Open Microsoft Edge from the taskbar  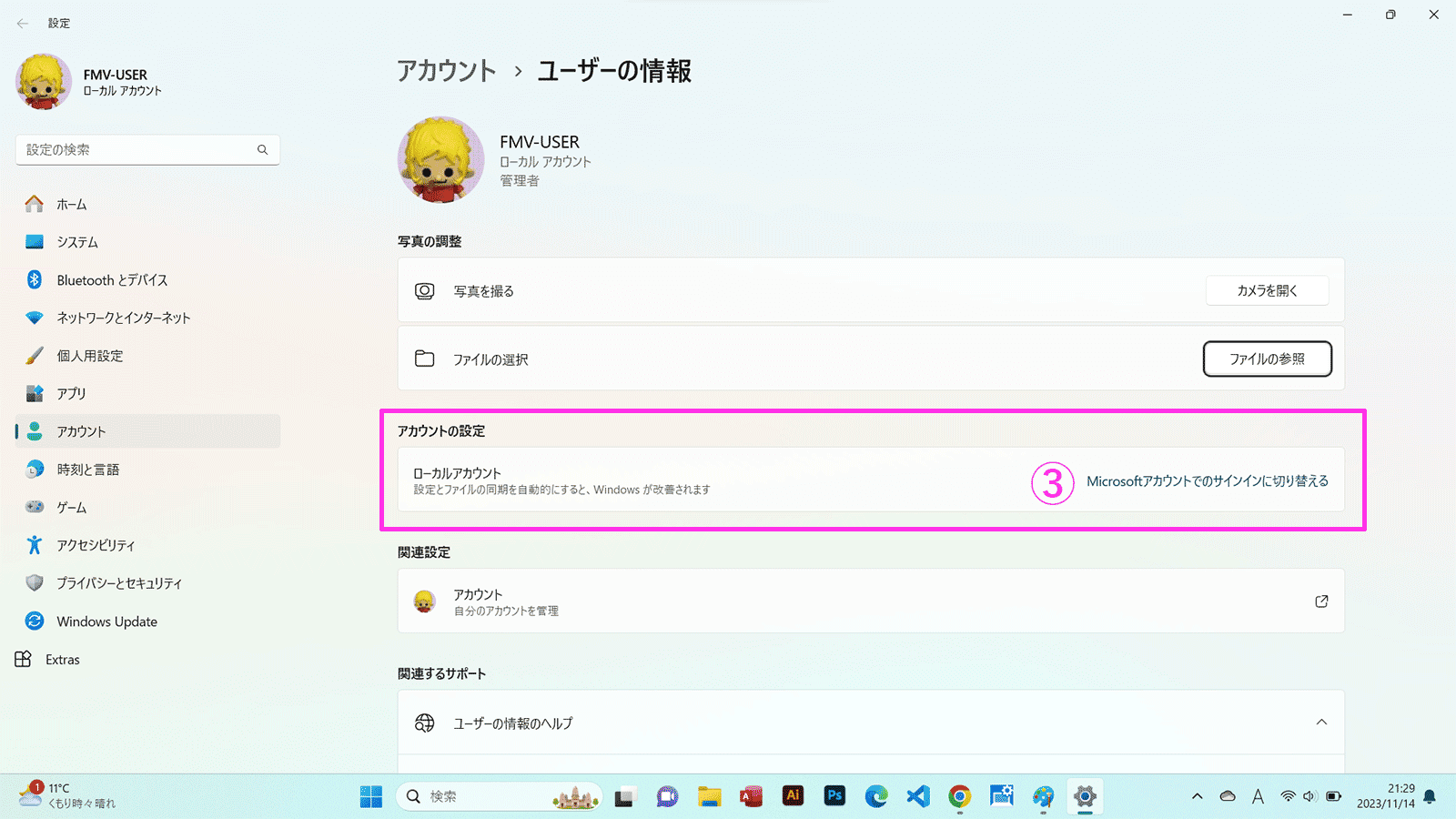[876, 796]
